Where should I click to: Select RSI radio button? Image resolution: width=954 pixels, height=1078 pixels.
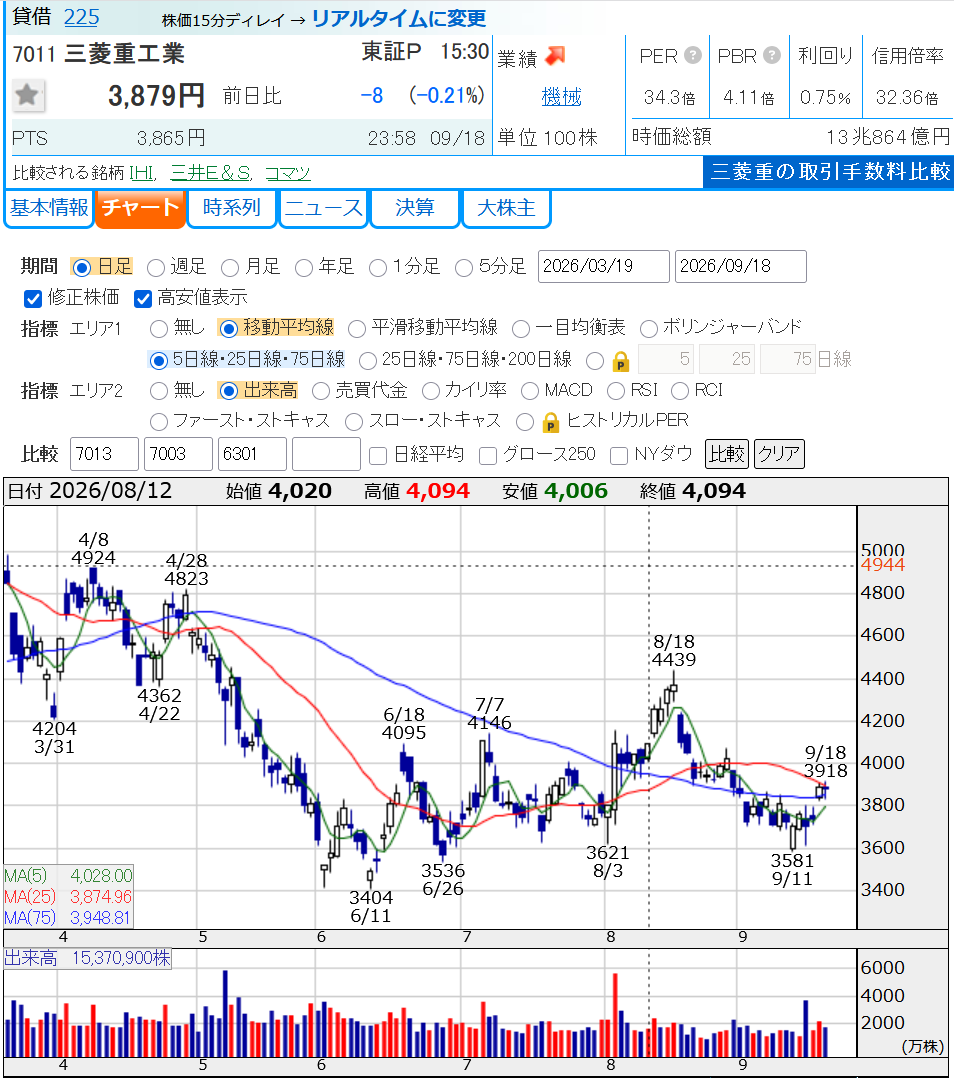click(x=616, y=391)
